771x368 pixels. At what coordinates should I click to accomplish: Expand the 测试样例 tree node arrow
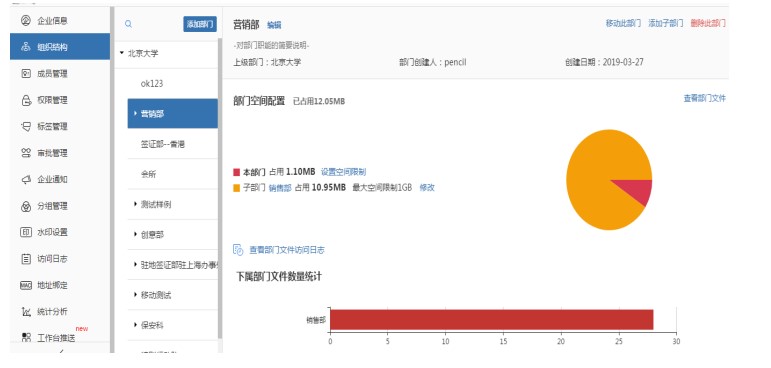coord(135,204)
